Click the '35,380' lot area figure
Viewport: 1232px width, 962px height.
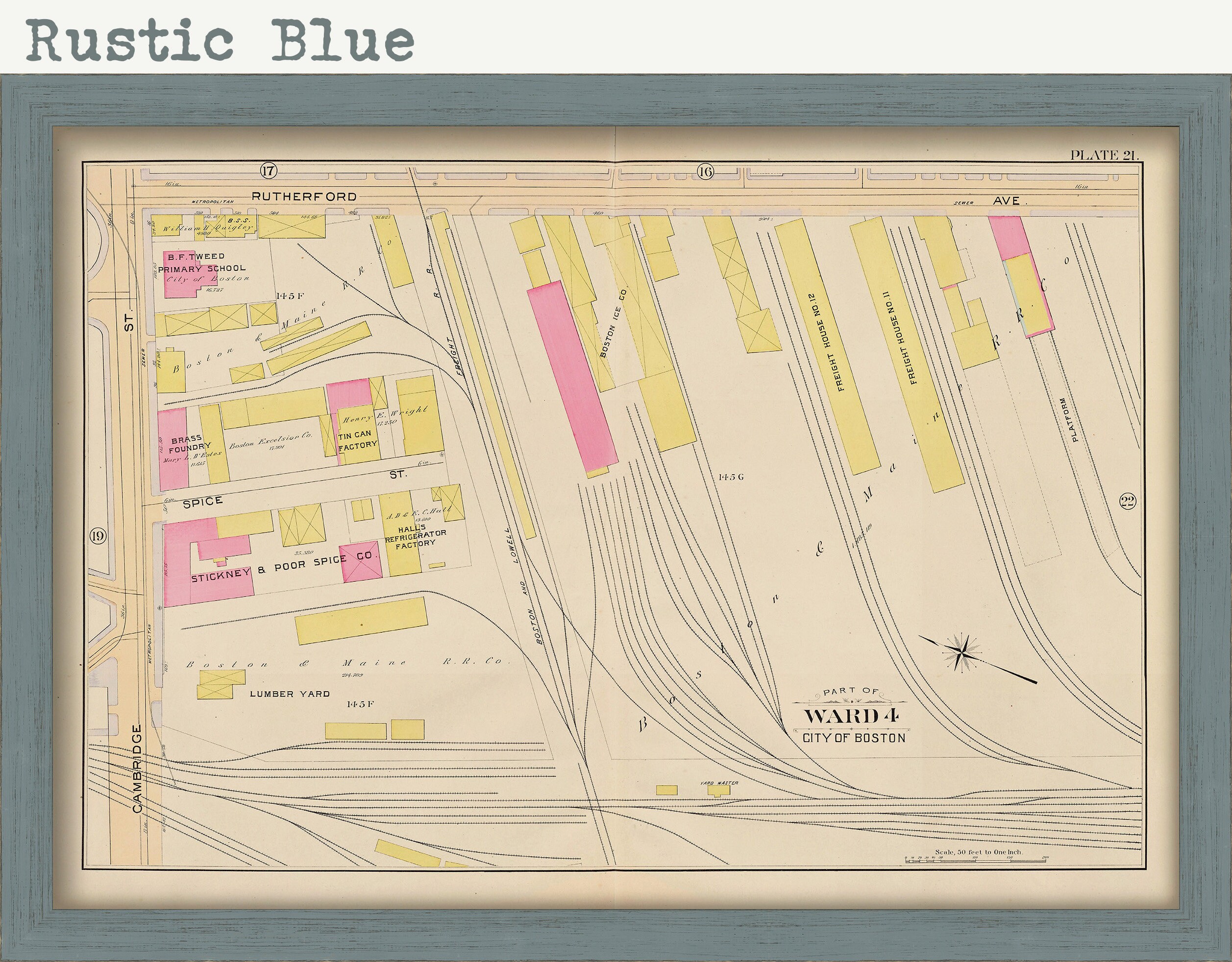[x=304, y=552]
